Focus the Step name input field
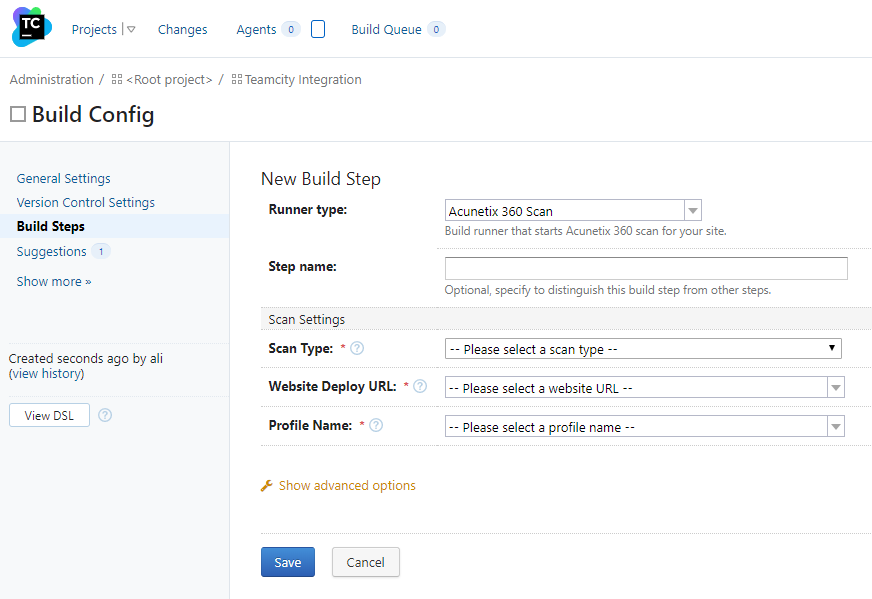This screenshot has height=599, width=872. (x=646, y=268)
